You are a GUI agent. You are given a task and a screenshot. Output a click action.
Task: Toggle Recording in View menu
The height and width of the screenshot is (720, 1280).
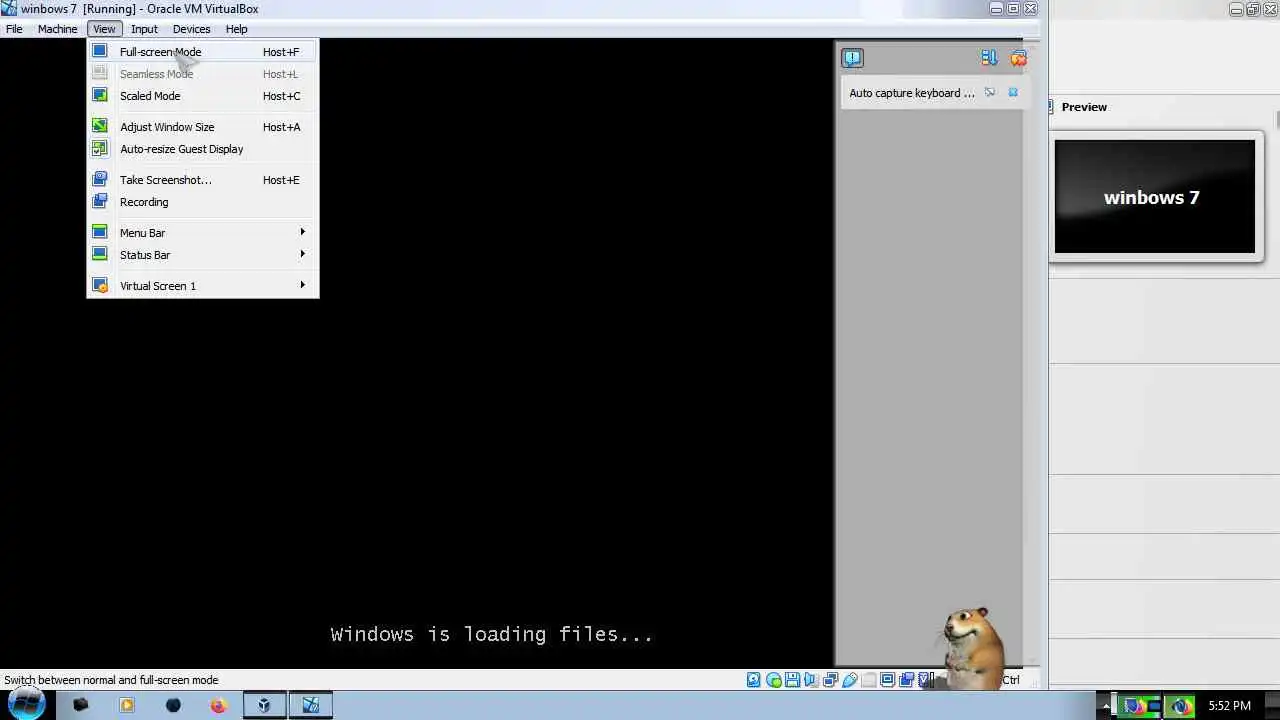click(x=203, y=202)
